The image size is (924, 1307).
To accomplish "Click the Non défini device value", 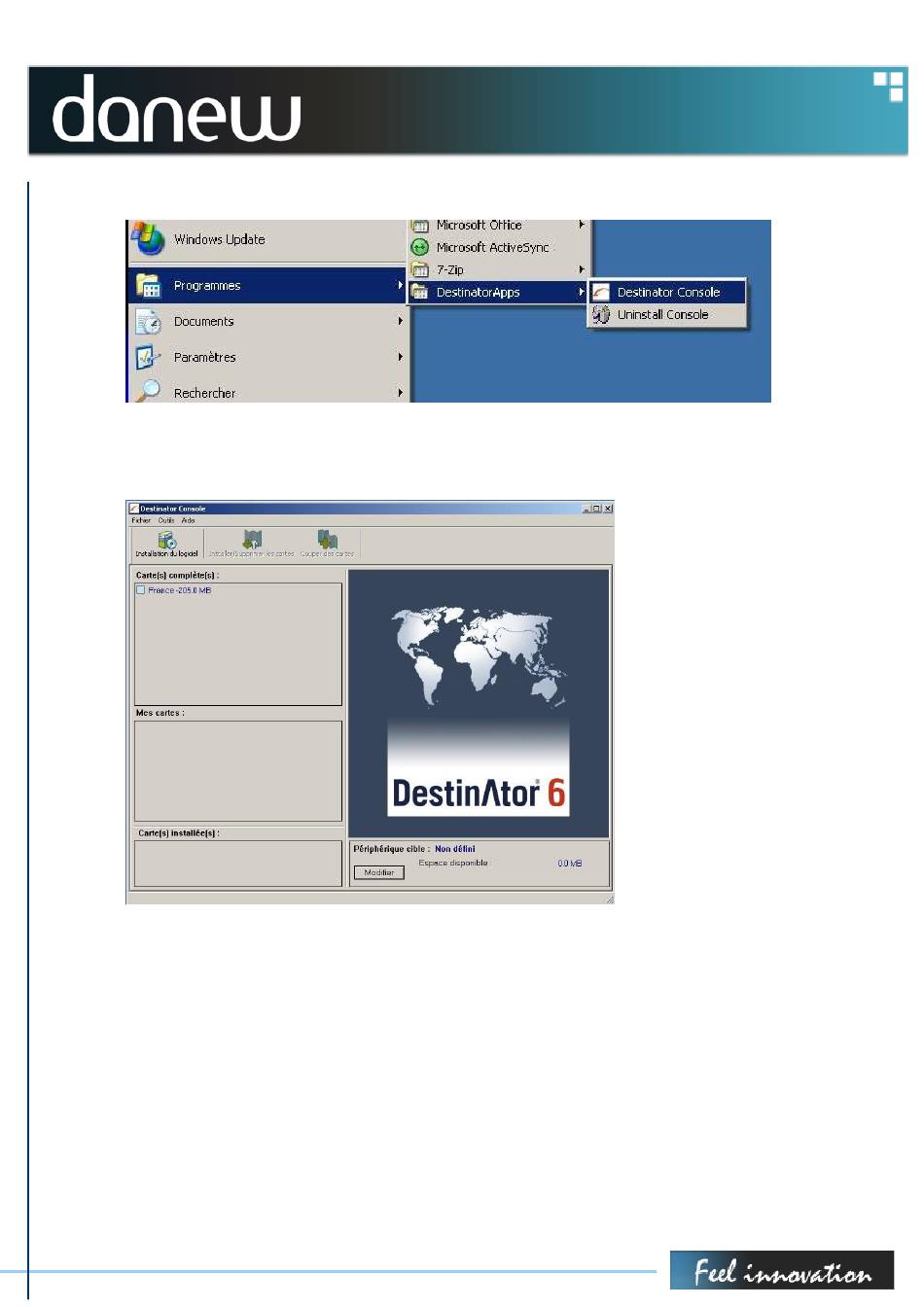I will (455, 849).
